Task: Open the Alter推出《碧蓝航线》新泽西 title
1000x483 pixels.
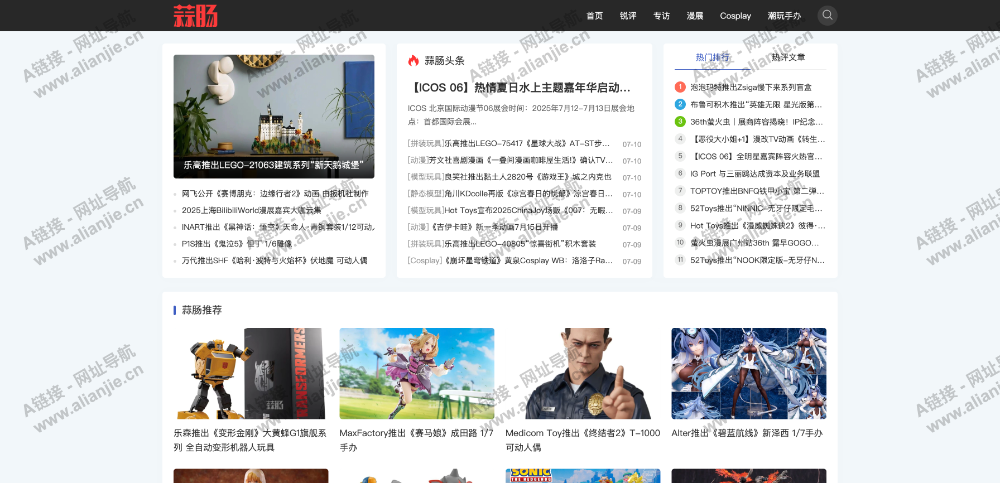Action: (747, 433)
